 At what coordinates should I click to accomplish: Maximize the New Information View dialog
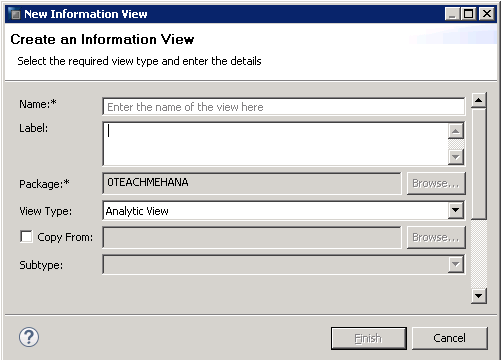tap(469, 14)
